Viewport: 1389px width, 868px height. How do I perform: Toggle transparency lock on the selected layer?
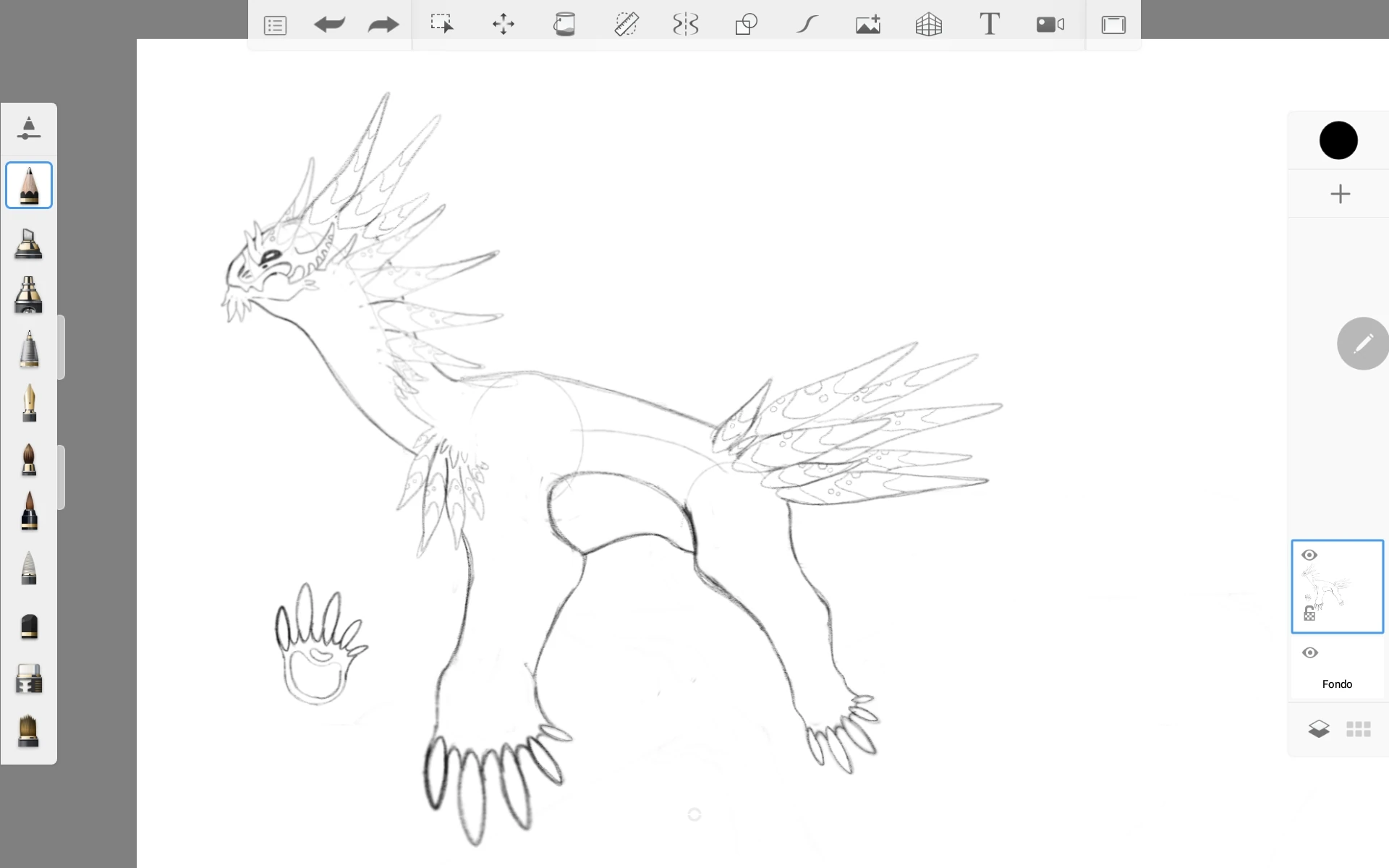(1309, 612)
